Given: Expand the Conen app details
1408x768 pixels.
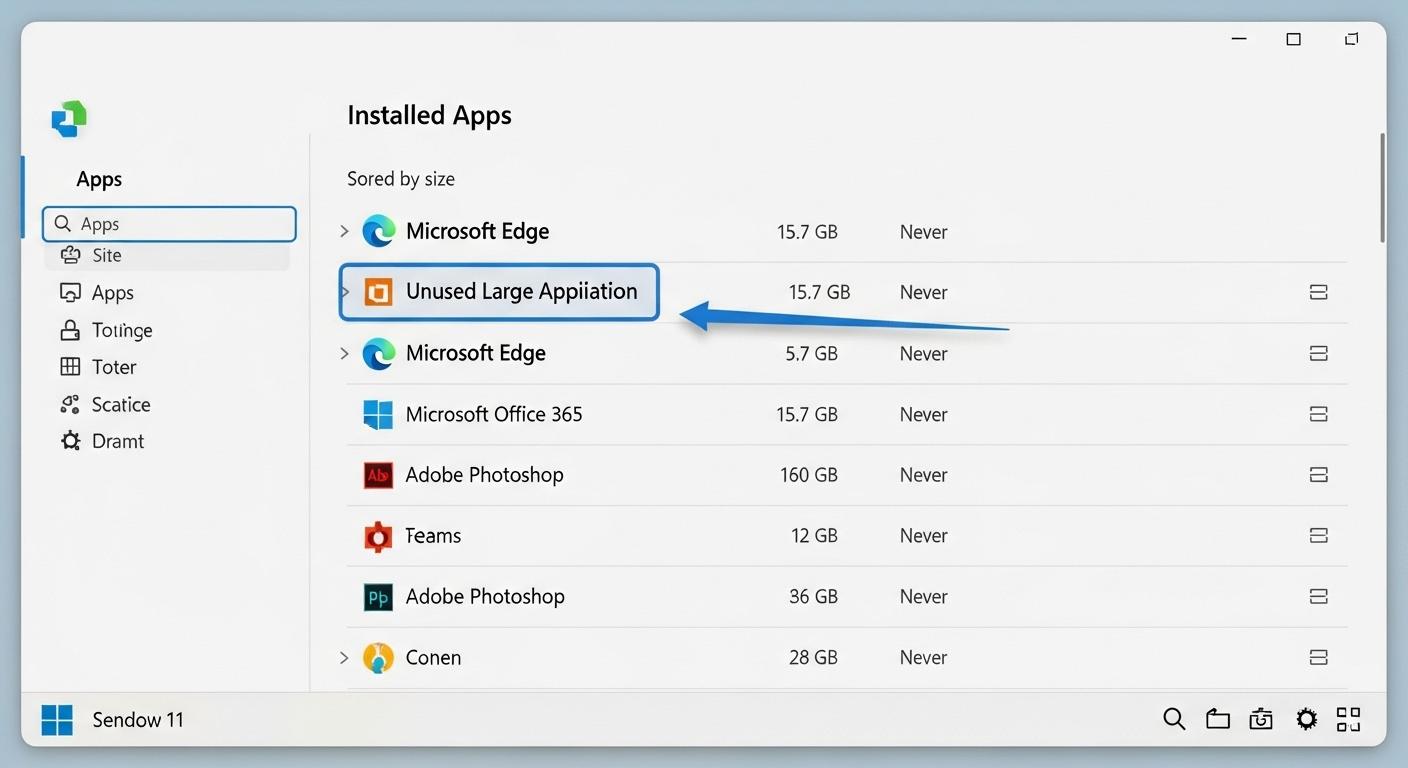Looking at the screenshot, I should click(x=344, y=657).
